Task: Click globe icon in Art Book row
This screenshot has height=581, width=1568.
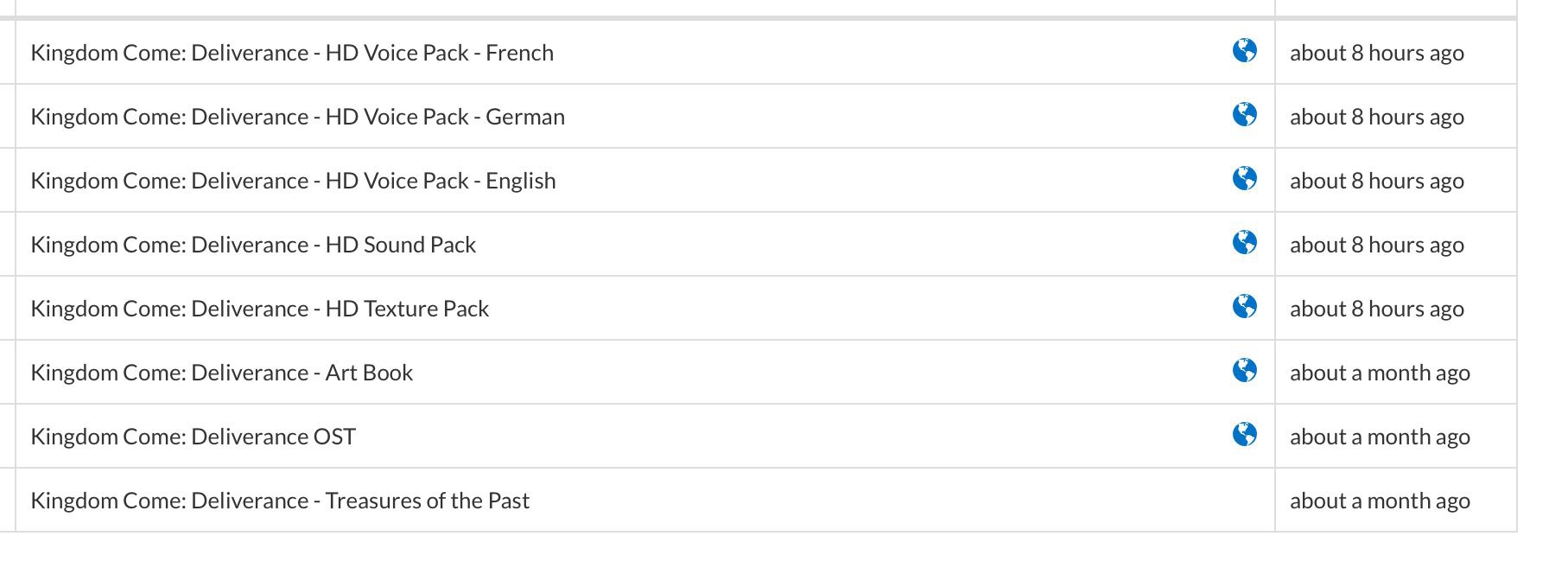Action: click(x=1244, y=371)
